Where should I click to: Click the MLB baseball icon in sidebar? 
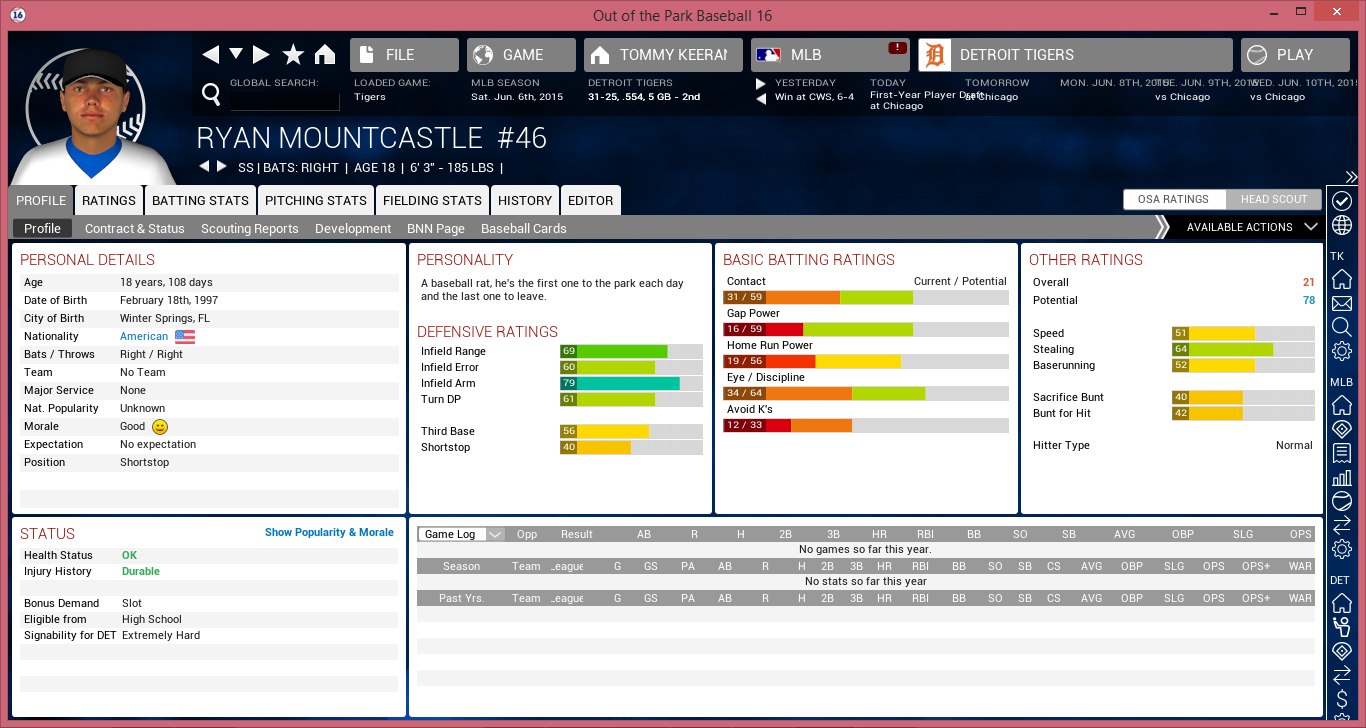point(1342,501)
